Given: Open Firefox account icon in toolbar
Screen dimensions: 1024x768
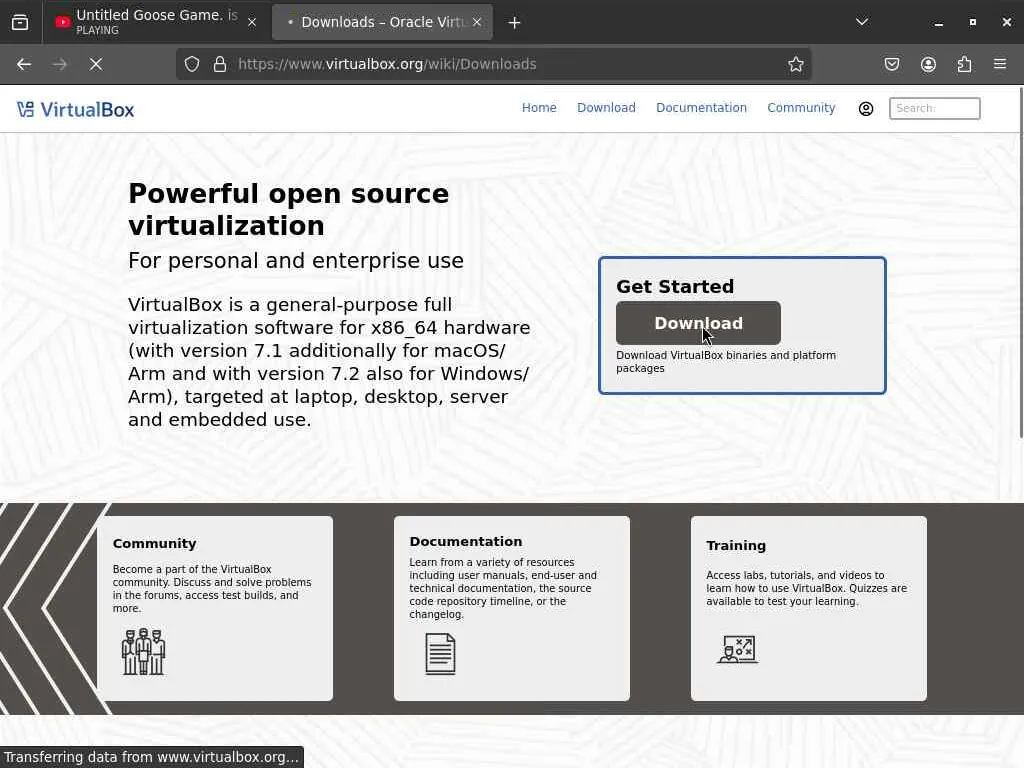Looking at the screenshot, I should [928, 64].
